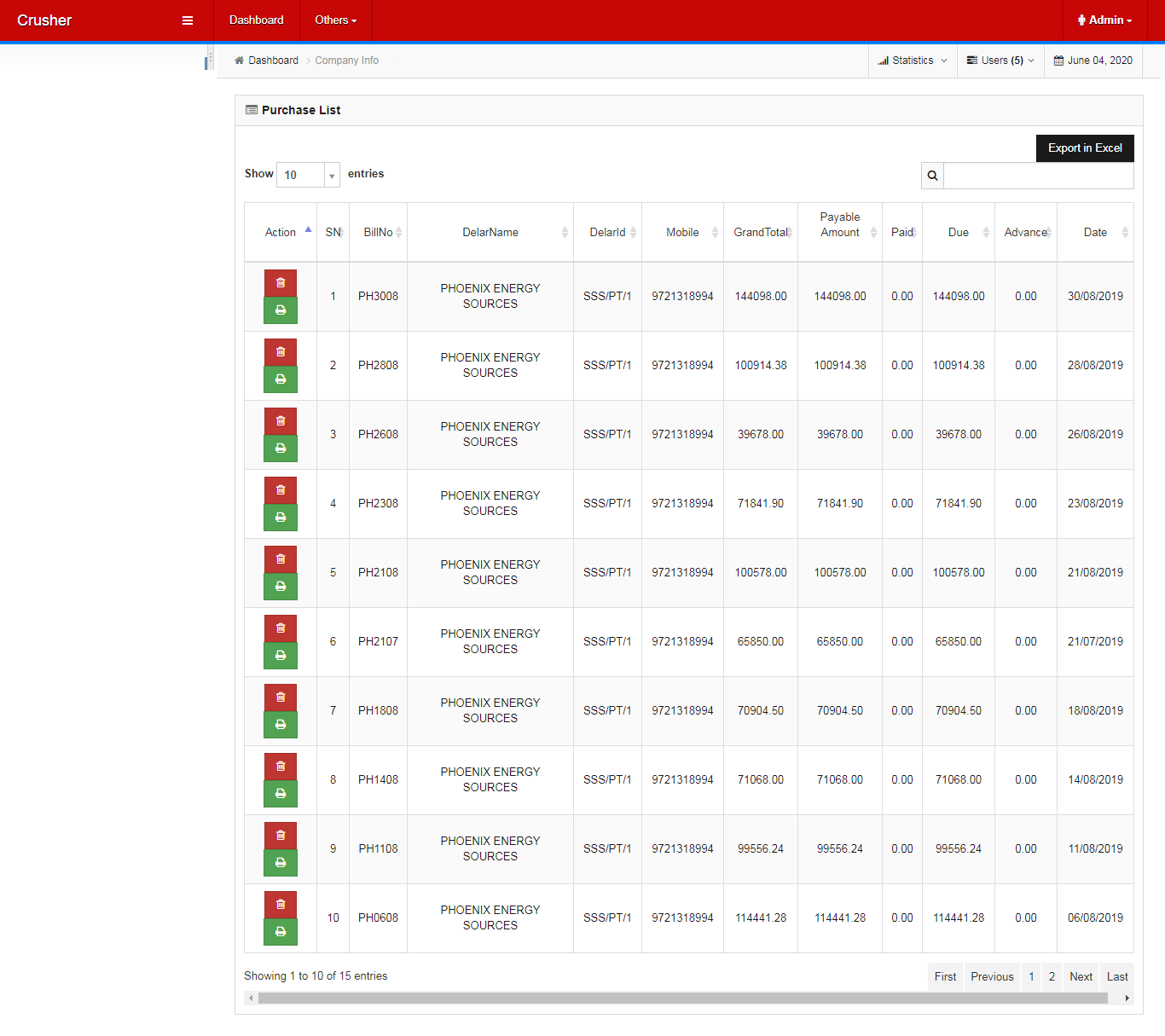Click the horizontal scrollbar under the table
The image size is (1165, 1036).
tap(682, 998)
